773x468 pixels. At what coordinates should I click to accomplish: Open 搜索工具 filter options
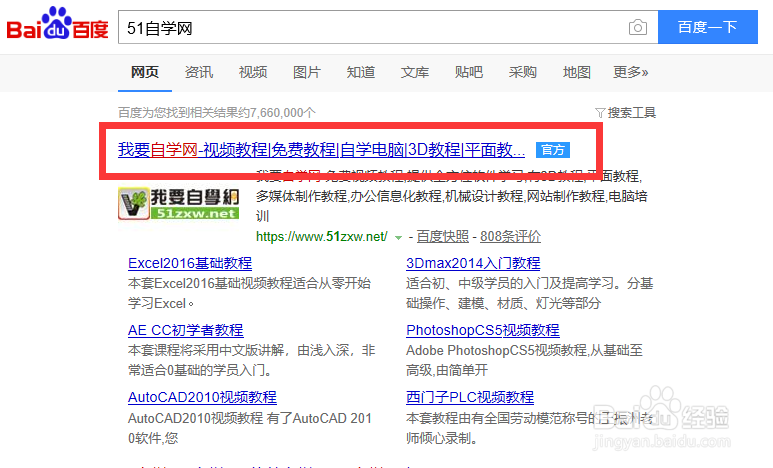pyautogui.click(x=626, y=113)
